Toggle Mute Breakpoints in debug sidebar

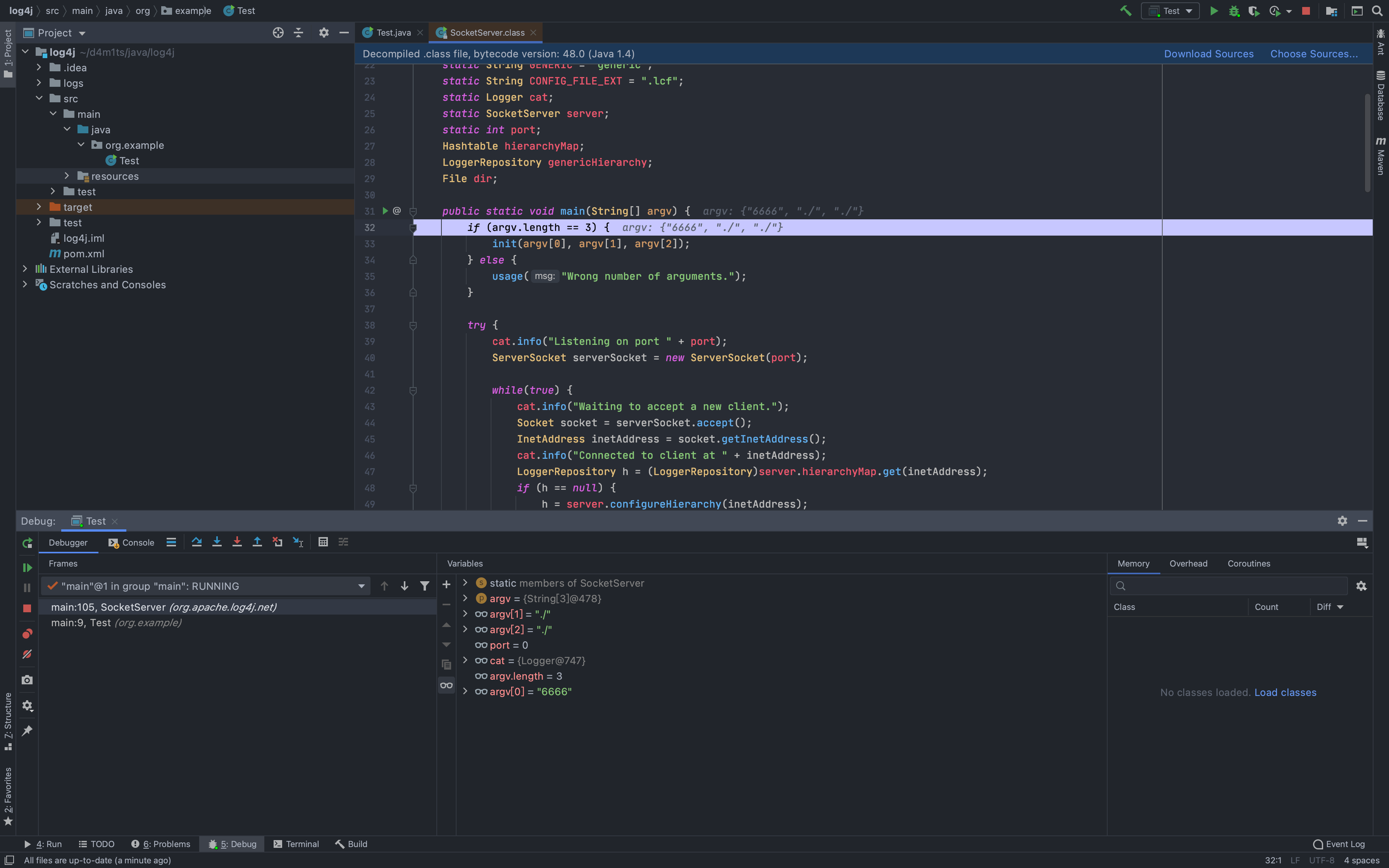click(x=27, y=654)
